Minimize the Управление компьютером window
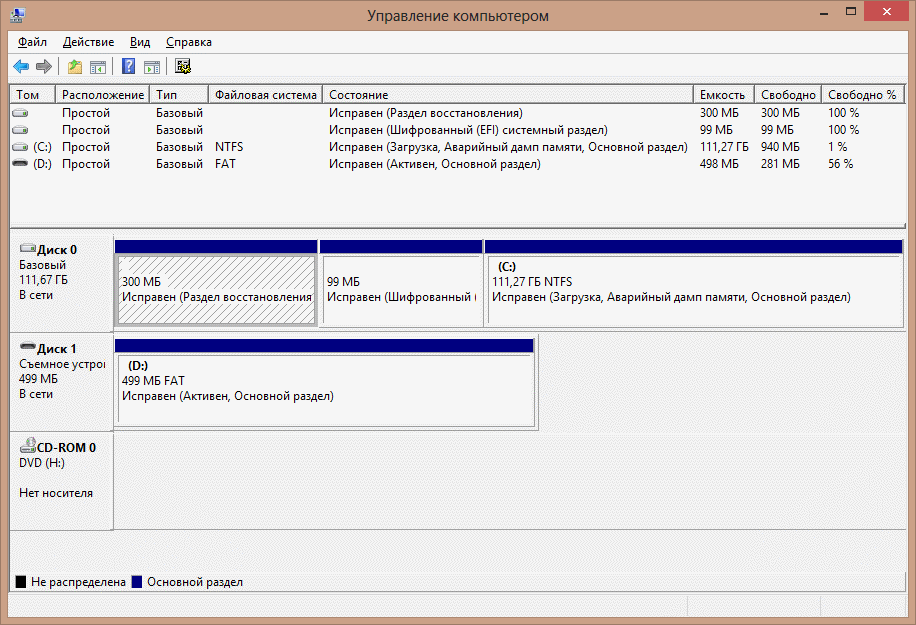Image resolution: width=916 pixels, height=625 pixels. pos(824,12)
